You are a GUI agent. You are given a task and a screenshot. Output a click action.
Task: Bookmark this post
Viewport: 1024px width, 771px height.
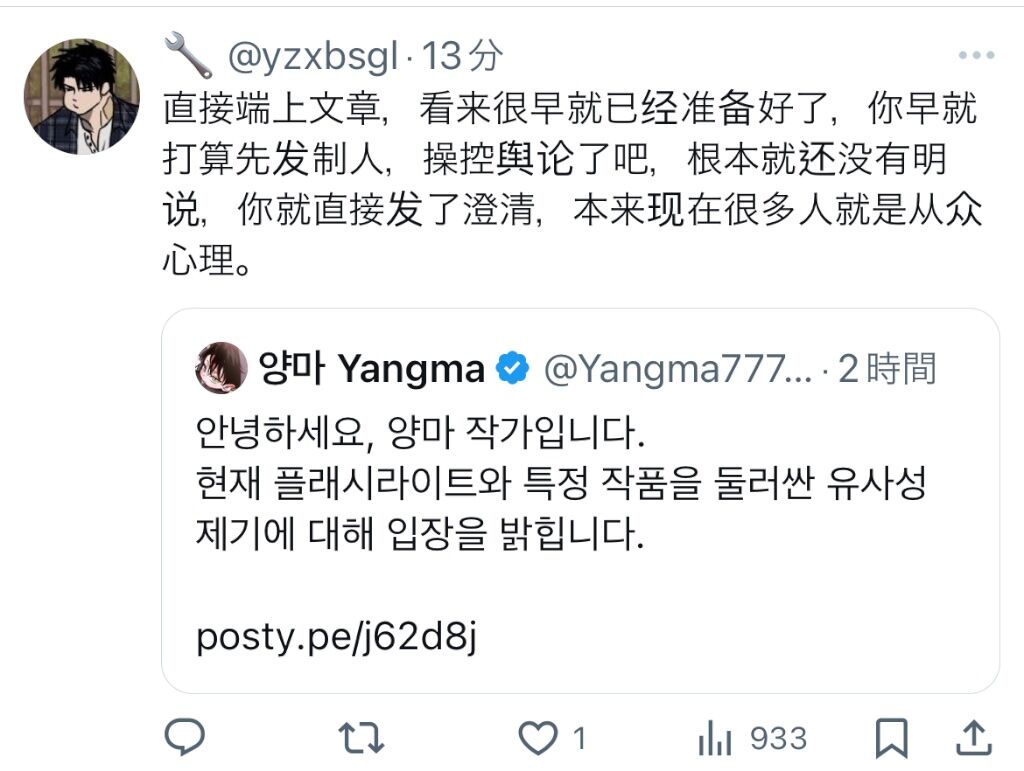point(891,738)
